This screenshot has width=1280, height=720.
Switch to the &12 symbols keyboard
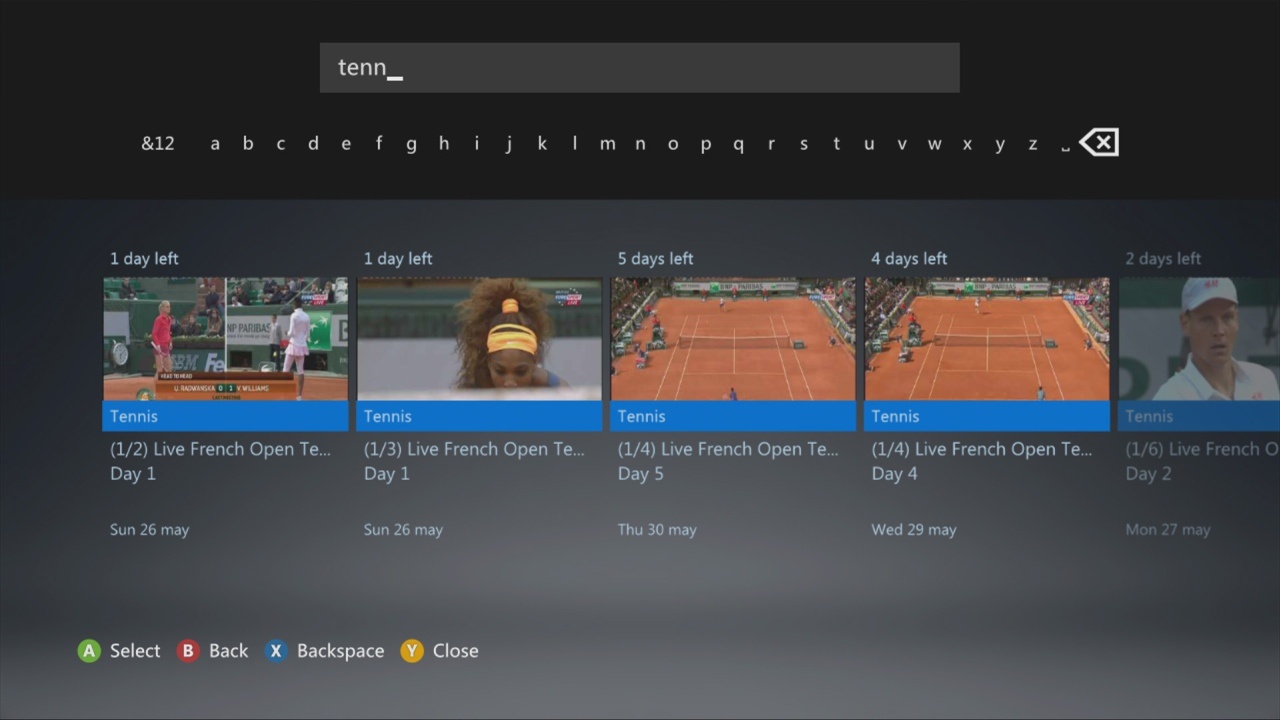158,143
